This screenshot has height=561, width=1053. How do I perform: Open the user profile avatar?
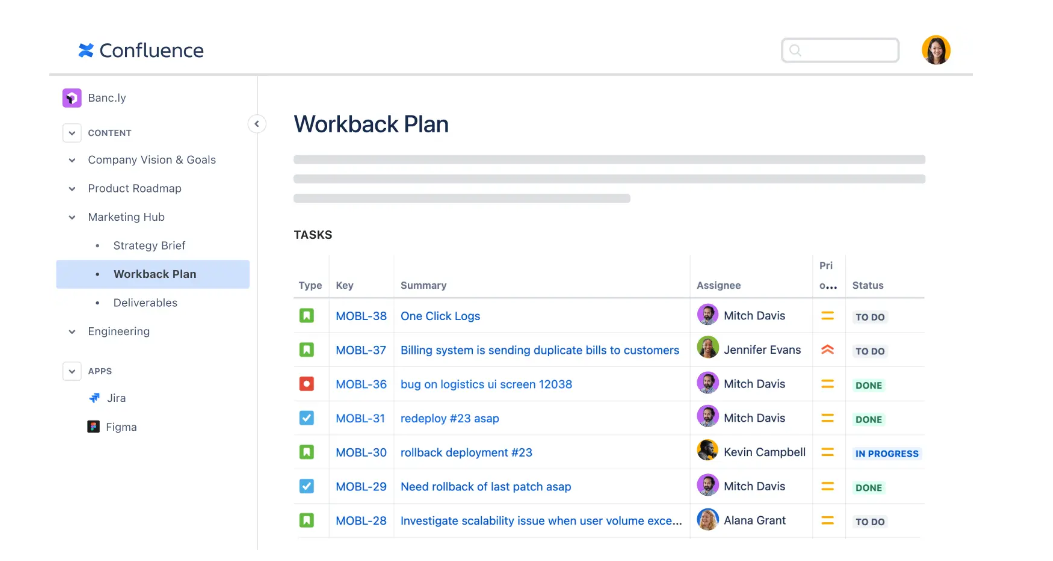coord(935,50)
